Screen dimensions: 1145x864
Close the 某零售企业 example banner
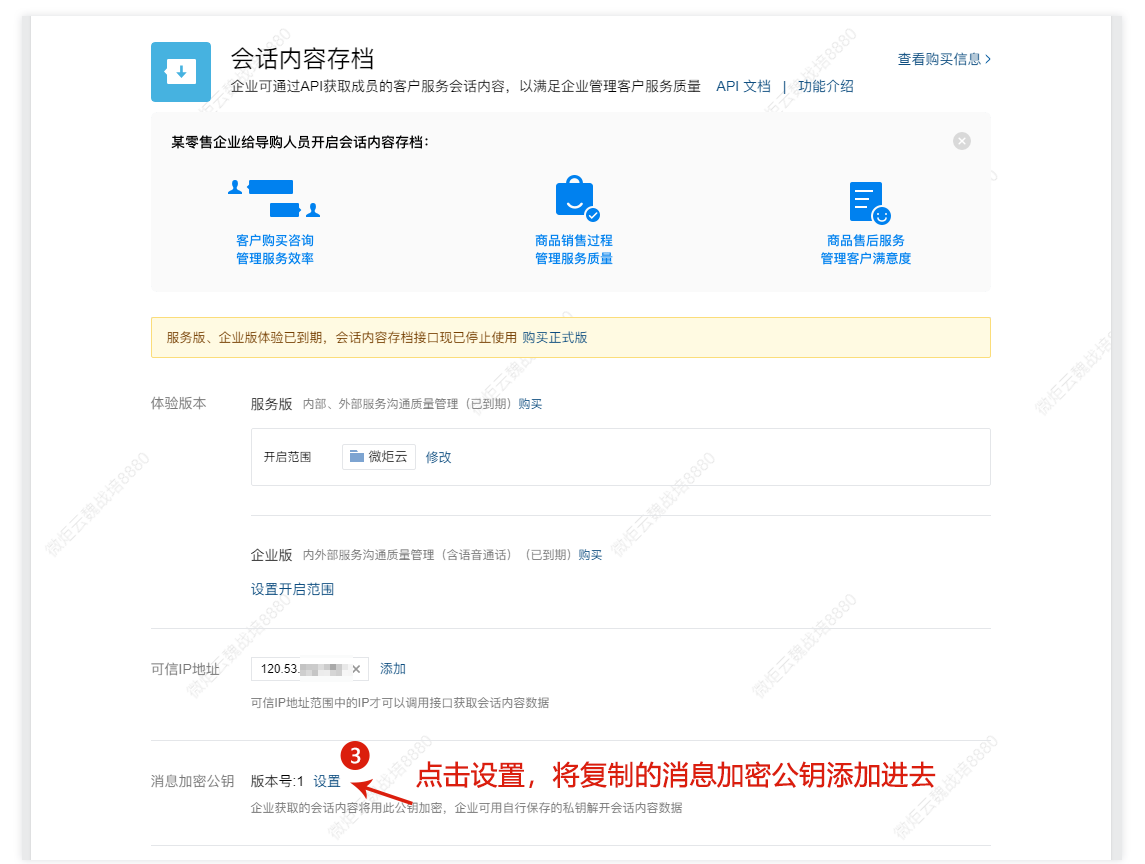point(962,141)
